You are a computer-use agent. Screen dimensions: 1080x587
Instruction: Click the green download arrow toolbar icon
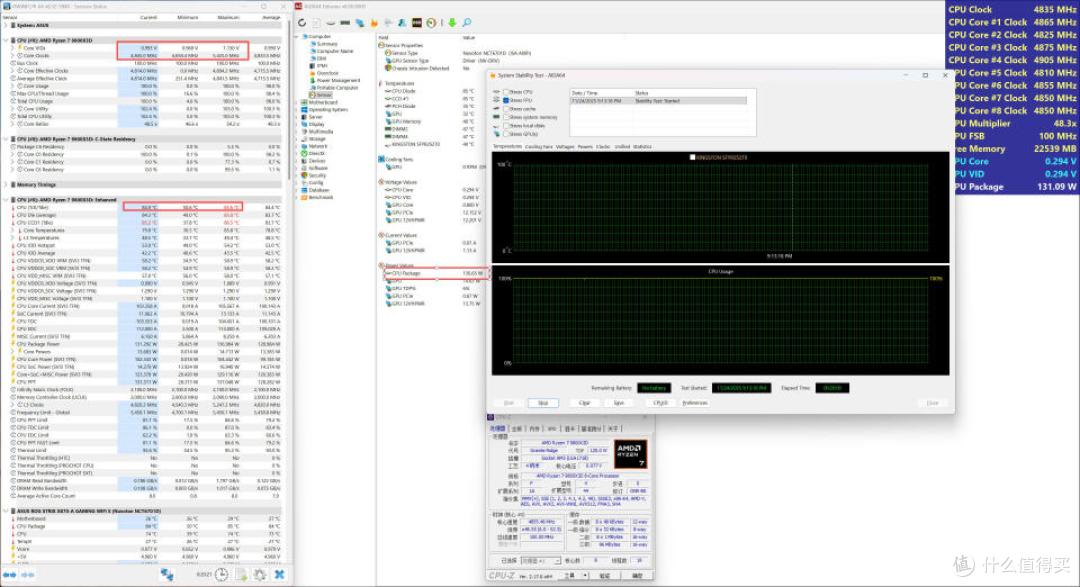click(x=453, y=23)
